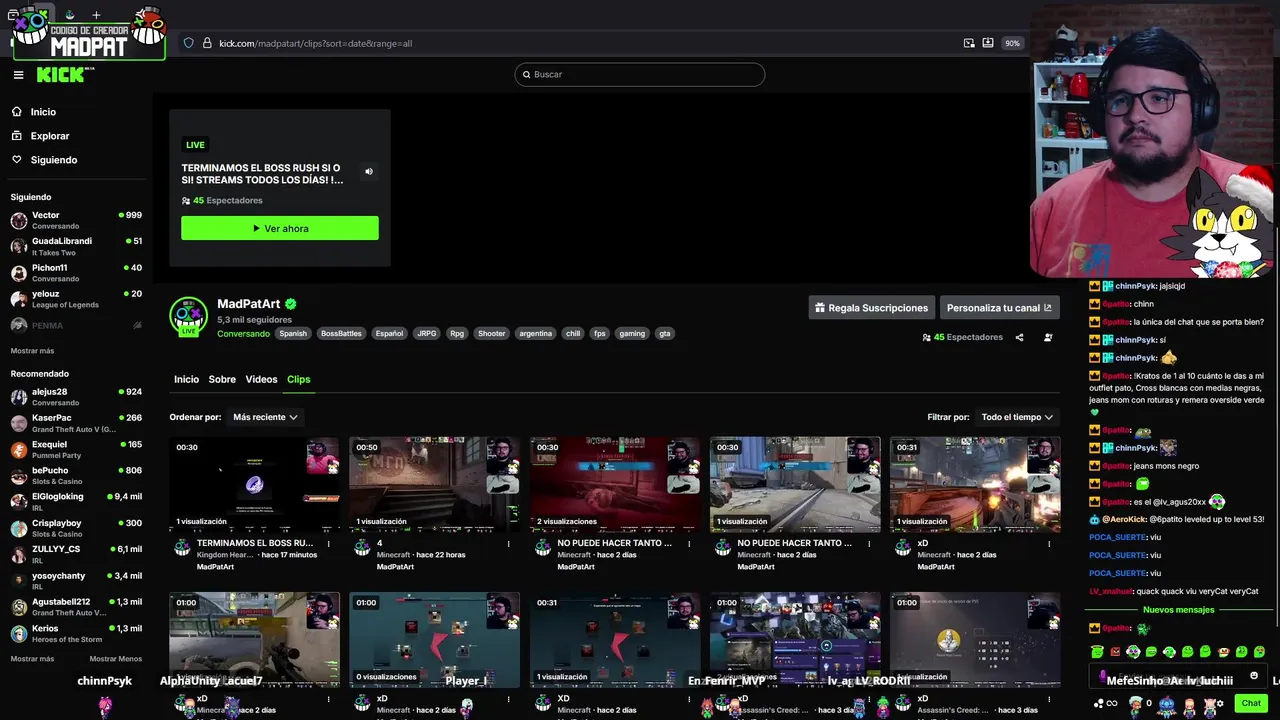Open ElGlogloking channel in Recomendado

click(x=78, y=502)
